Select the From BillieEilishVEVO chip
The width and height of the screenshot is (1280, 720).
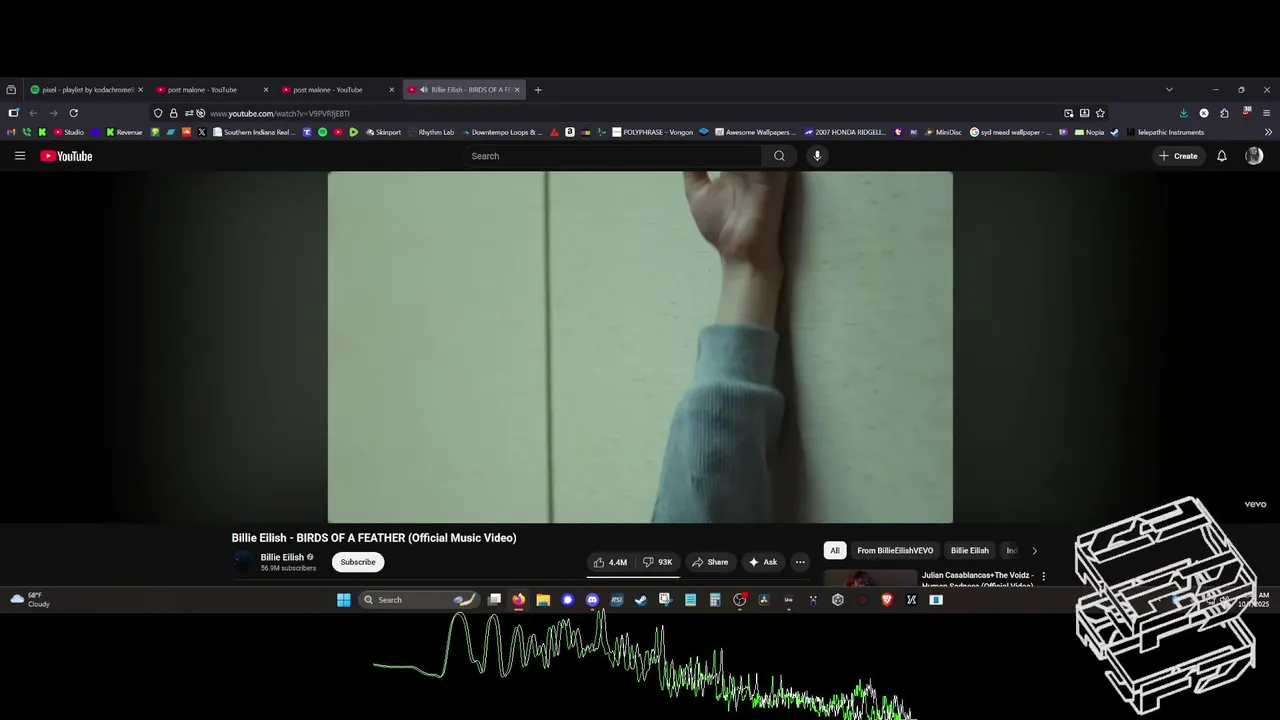coord(895,550)
